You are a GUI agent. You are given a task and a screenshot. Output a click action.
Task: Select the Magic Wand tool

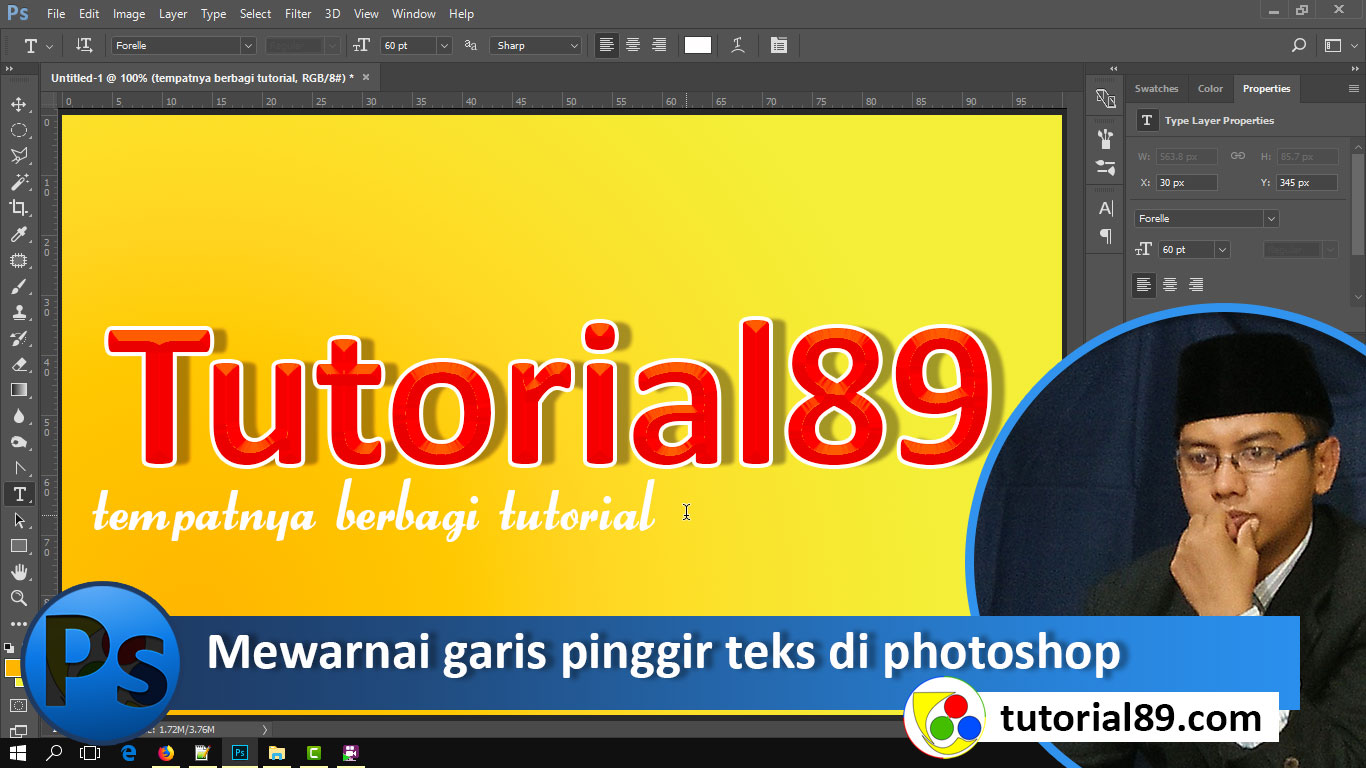point(18,182)
